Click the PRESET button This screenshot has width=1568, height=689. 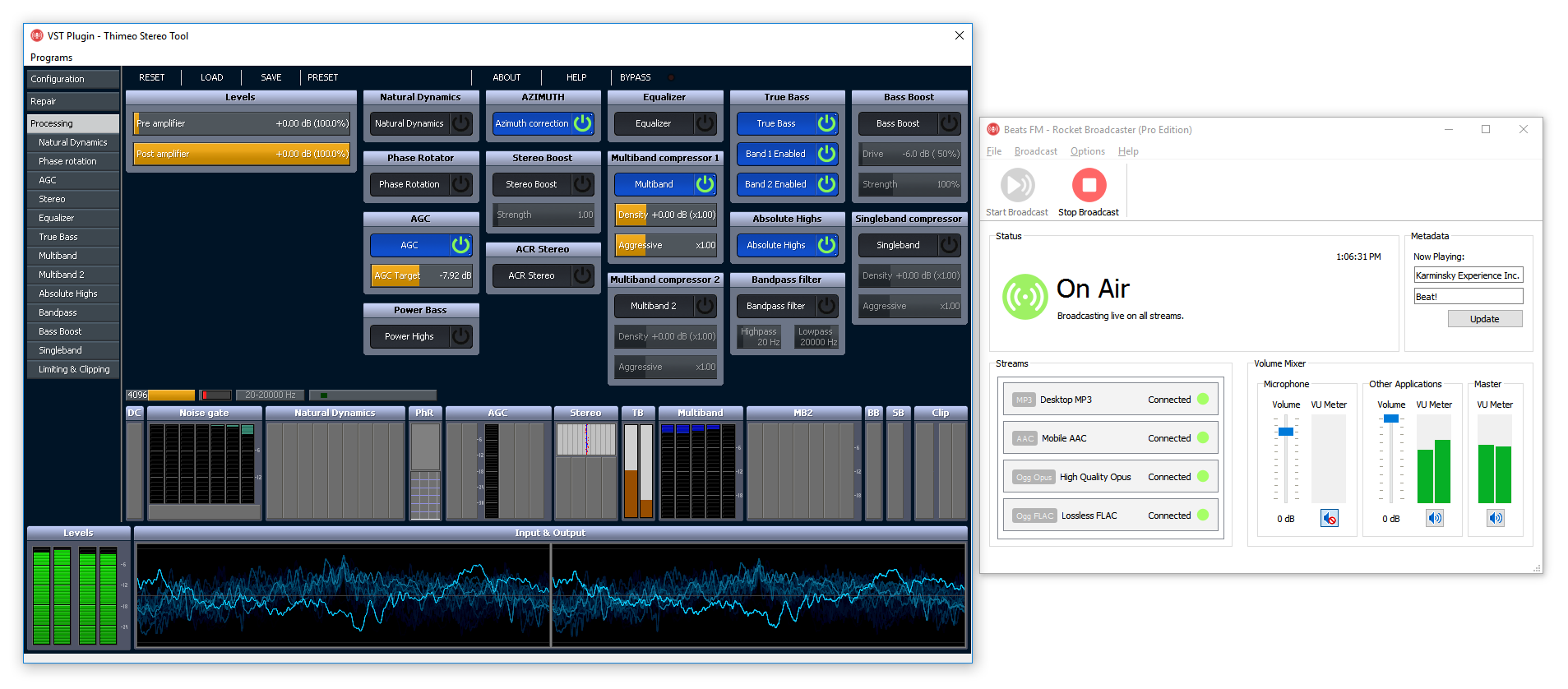click(x=322, y=77)
